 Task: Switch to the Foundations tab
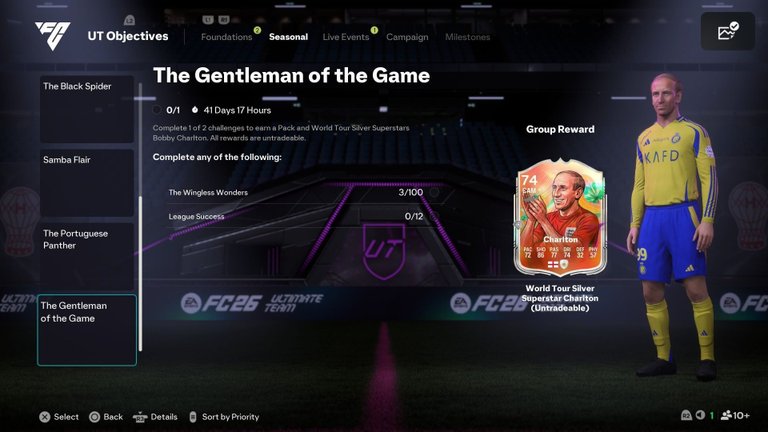(x=226, y=37)
